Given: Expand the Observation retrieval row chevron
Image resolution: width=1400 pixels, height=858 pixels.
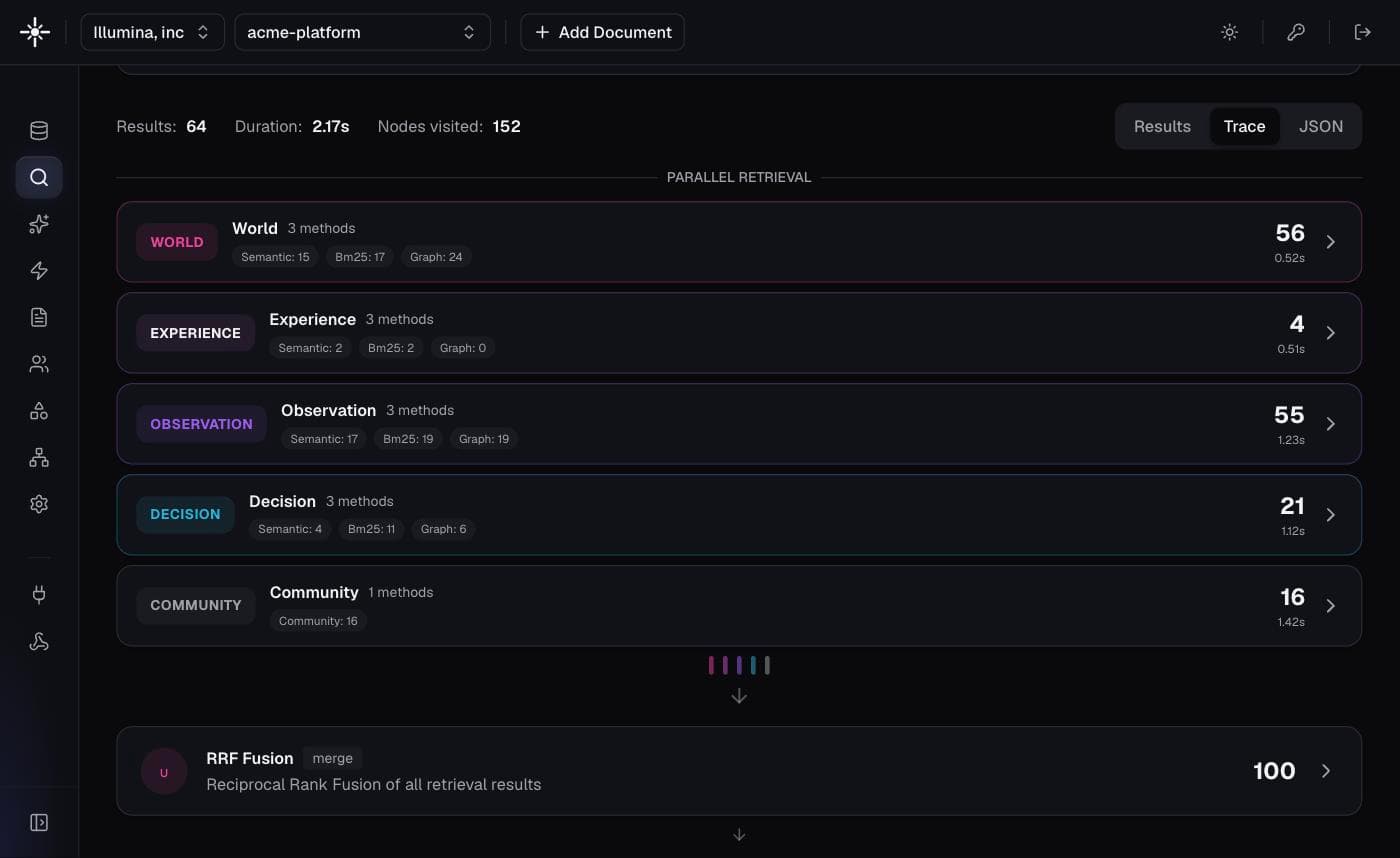Looking at the screenshot, I should coord(1331,424).
